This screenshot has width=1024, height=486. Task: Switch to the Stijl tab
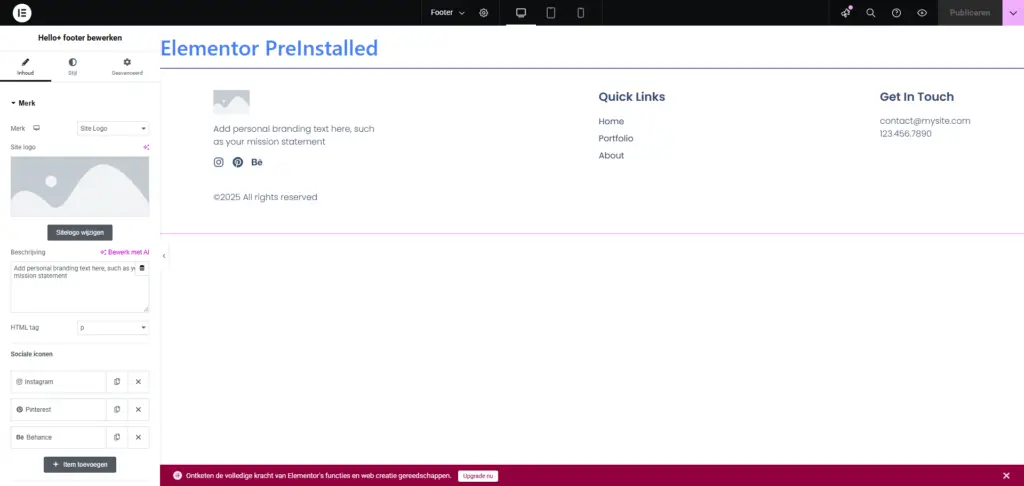[x=72, y=67]
